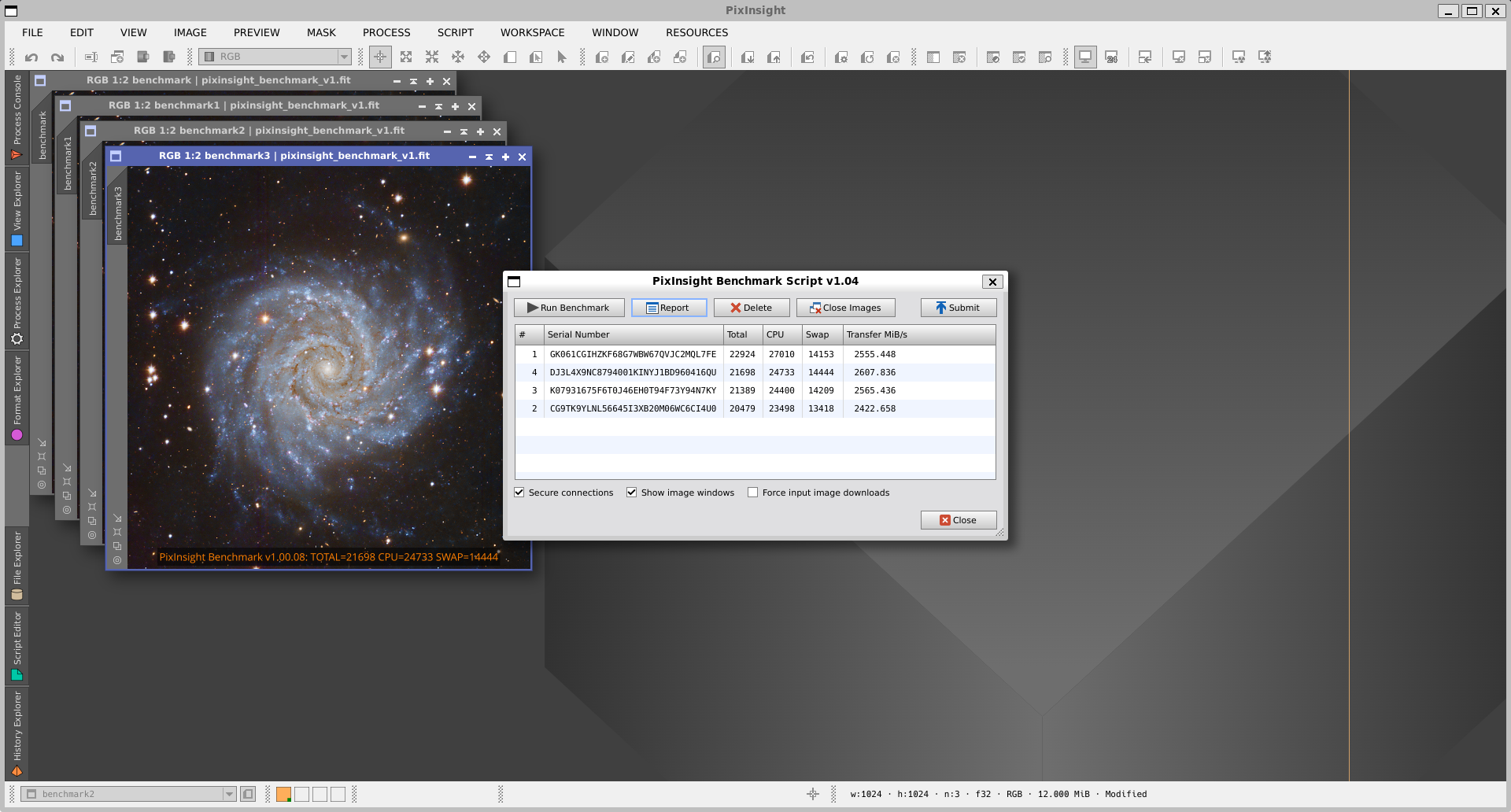Open the SCRIPT menu

(455, 32)
